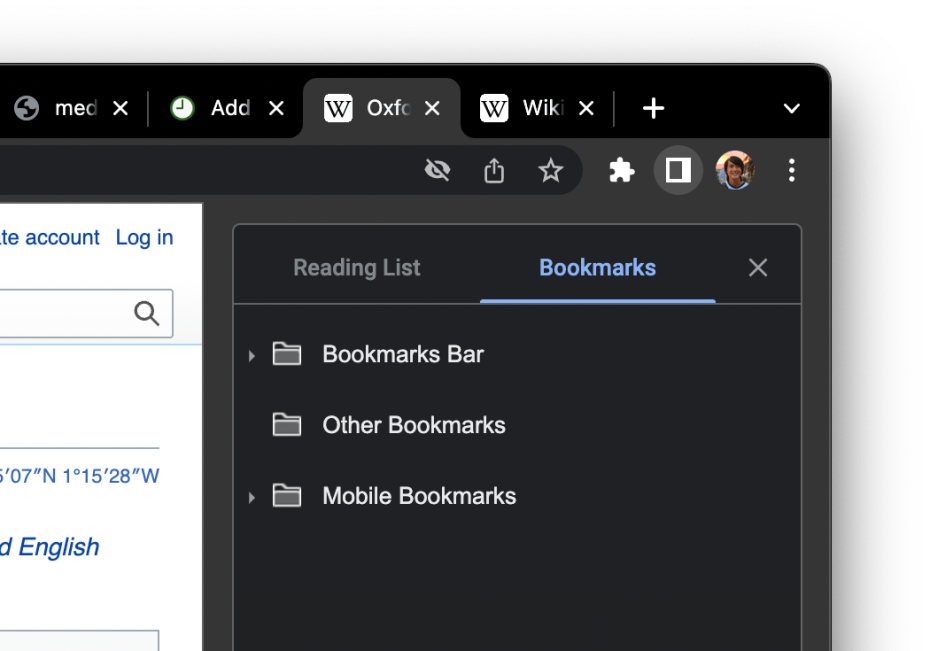Image resolution: width=930 pixels, height=651 pixels.
Task: Click the Share page icon
Action: [494, 171]
